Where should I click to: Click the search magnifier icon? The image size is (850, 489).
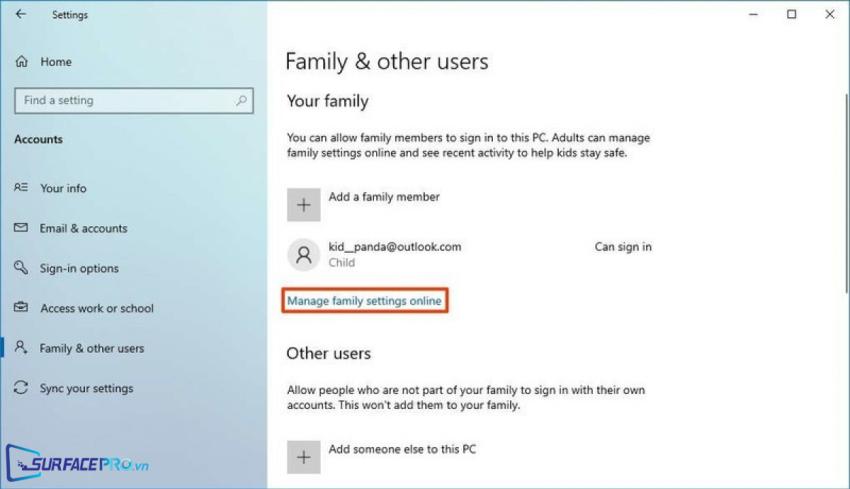coord(241,100)
